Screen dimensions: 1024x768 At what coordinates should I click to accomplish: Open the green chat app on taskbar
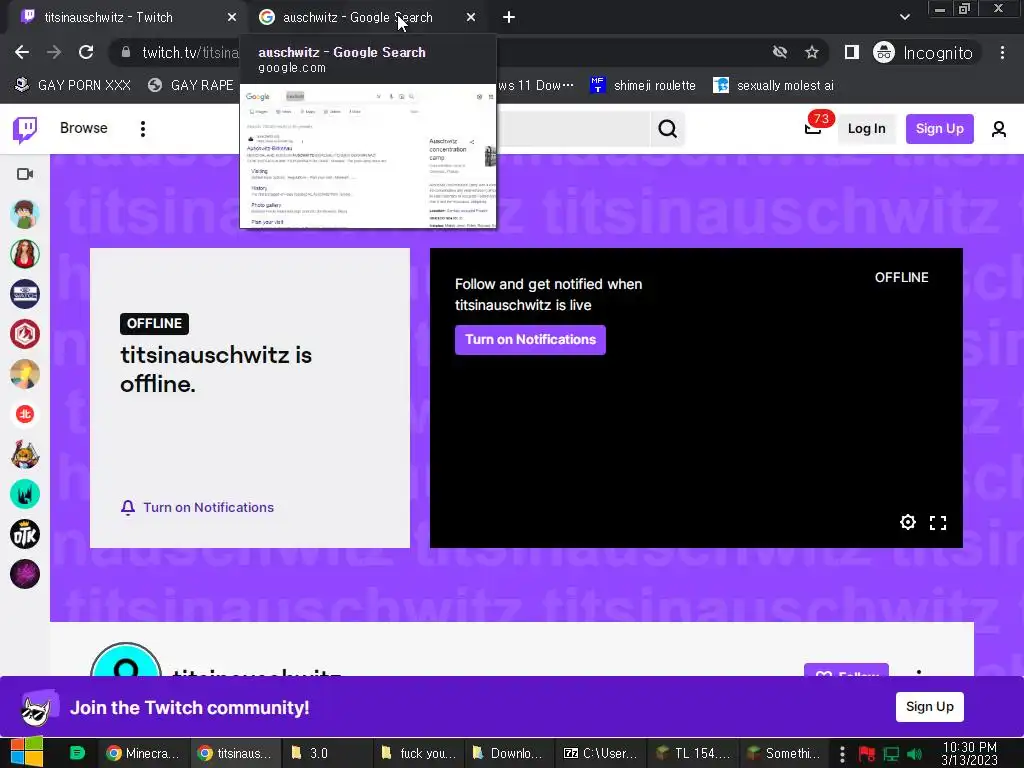(76, 753)
